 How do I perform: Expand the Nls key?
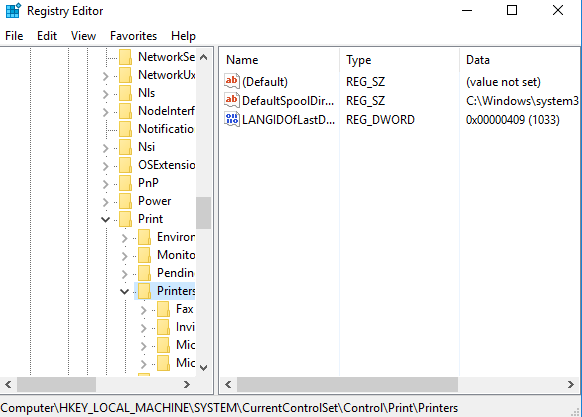(x=106, y=94)
